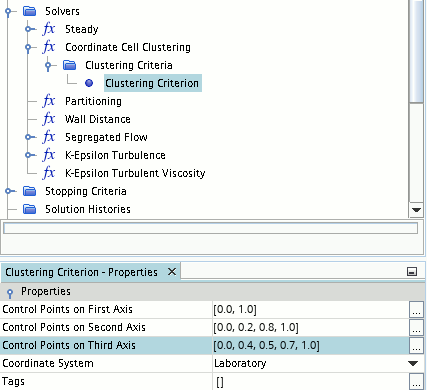Viewport: 427px width, 390px height.
Task: Expand the Segregated Flow node
Action: click(28, 137)
